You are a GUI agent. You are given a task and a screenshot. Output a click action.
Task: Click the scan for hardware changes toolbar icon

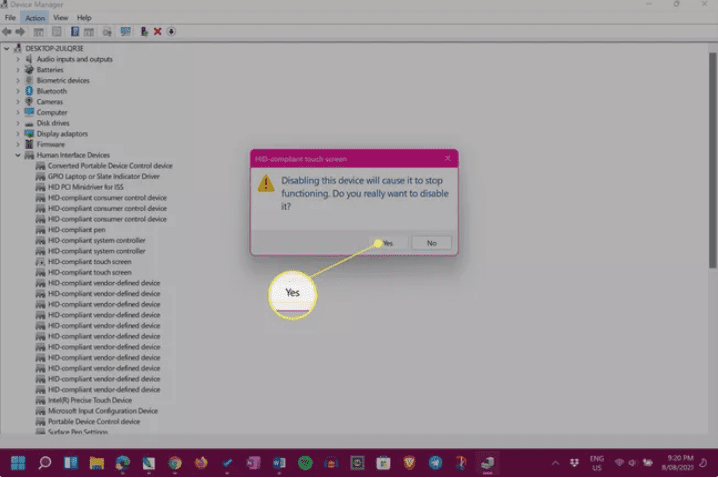(x=126, y=32)
